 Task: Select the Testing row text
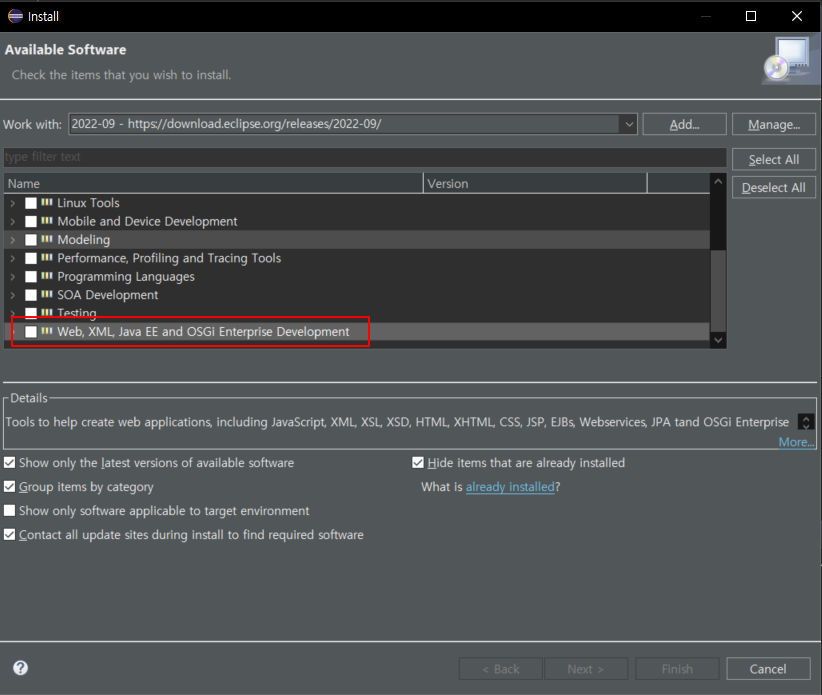pyautogui.click(x=77, y=313)
